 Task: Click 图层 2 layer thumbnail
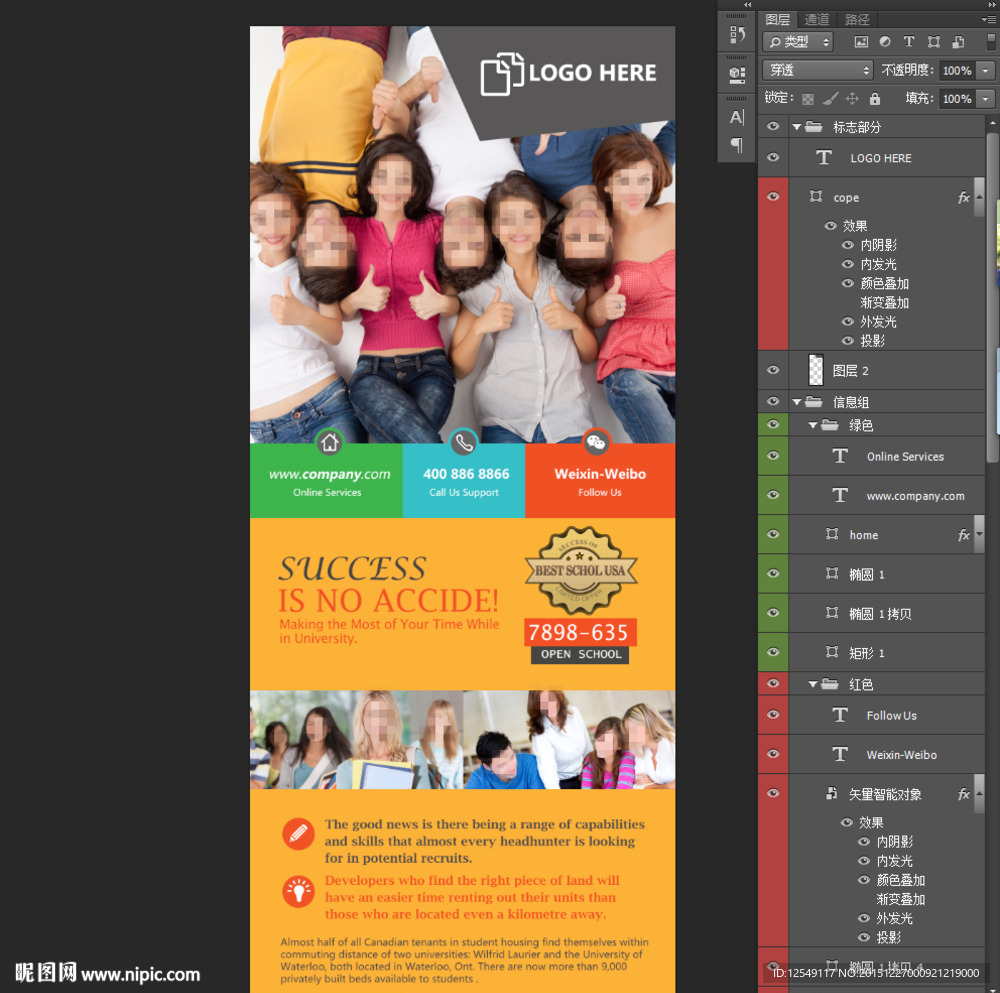tap(816, 370)
